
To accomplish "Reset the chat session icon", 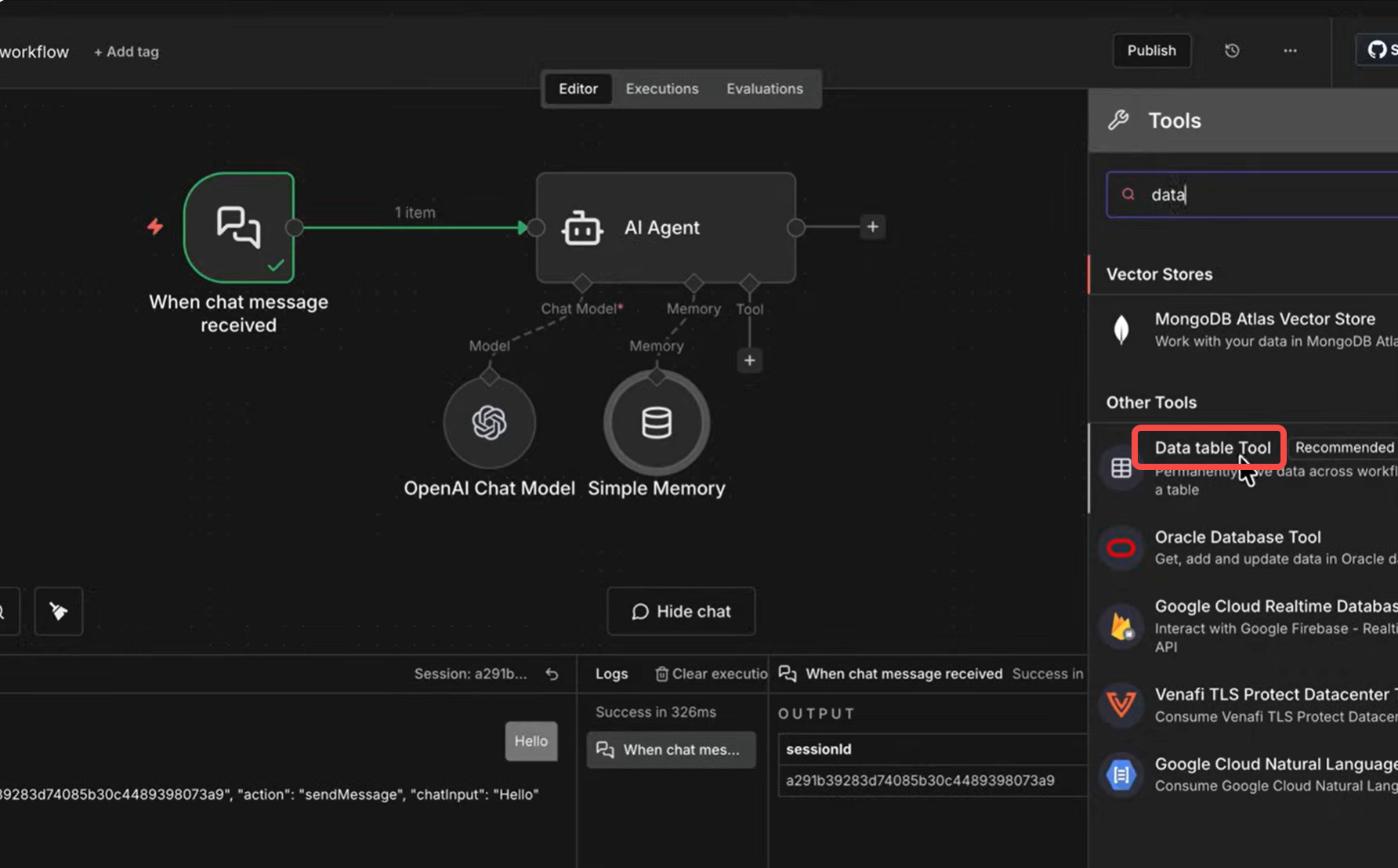I will point(552,674).
